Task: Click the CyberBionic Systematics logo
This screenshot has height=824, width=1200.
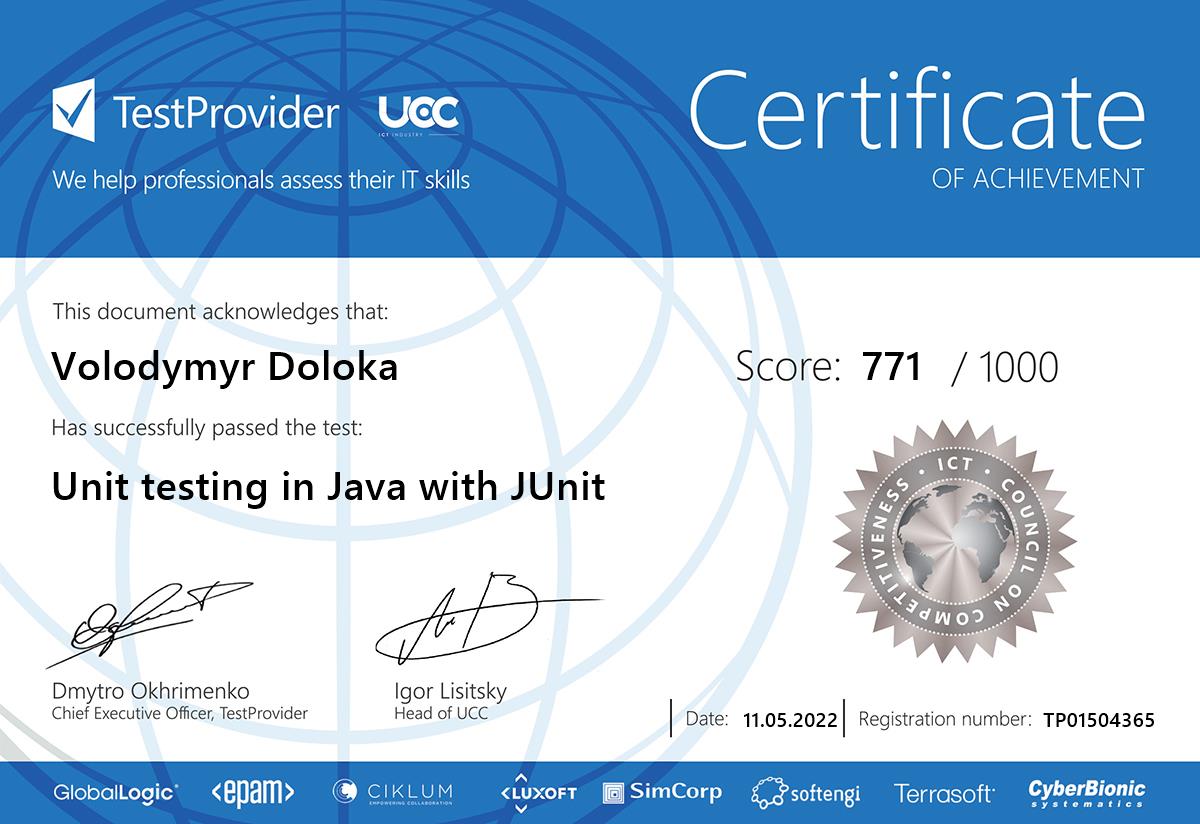Action: (1087, 793)
